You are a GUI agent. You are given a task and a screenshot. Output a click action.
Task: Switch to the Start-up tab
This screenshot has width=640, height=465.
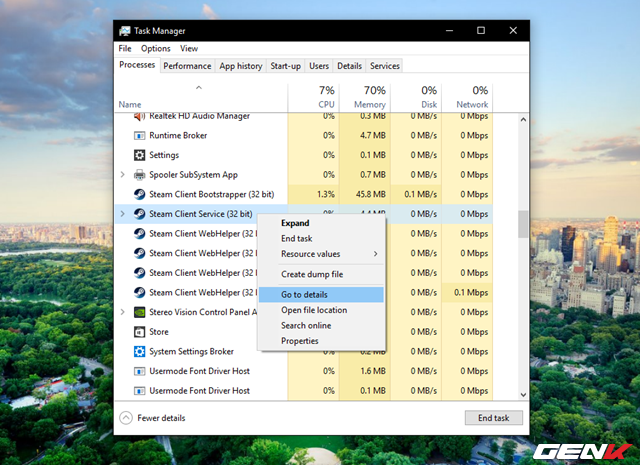(285, 66)
